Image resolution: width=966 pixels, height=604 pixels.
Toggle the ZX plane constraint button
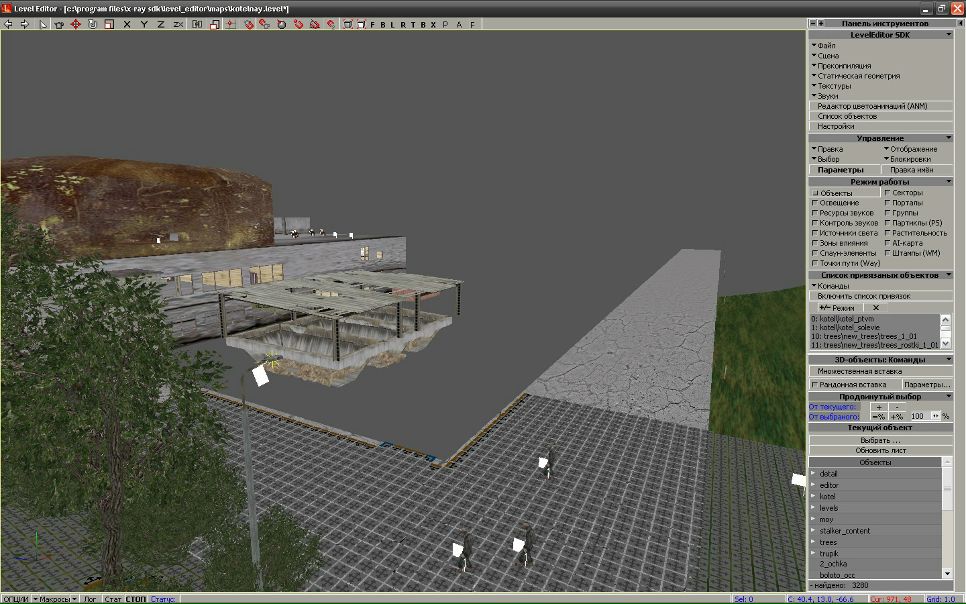pos(178,23)
